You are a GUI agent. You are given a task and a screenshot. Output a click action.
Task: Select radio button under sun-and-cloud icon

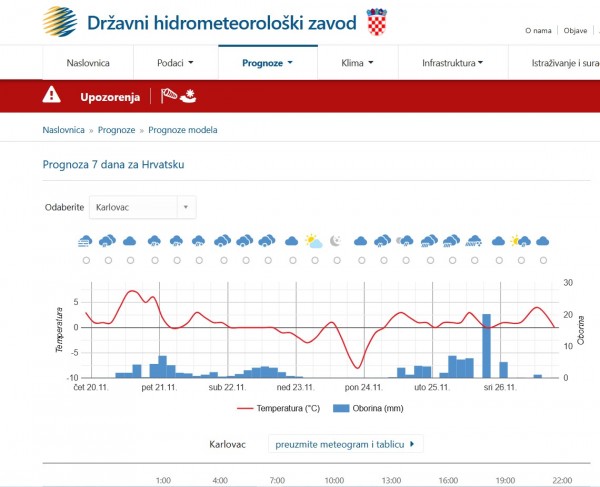point(315,261)
